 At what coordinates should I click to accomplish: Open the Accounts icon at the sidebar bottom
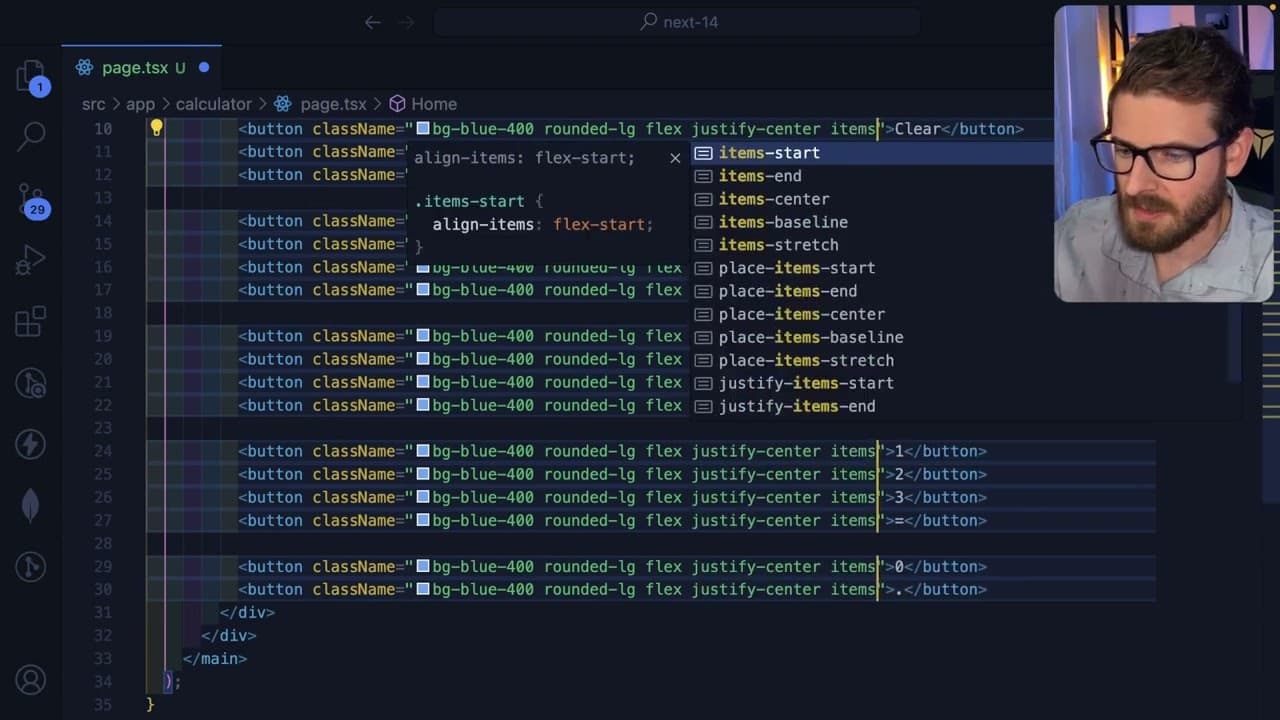coord(31,681)
